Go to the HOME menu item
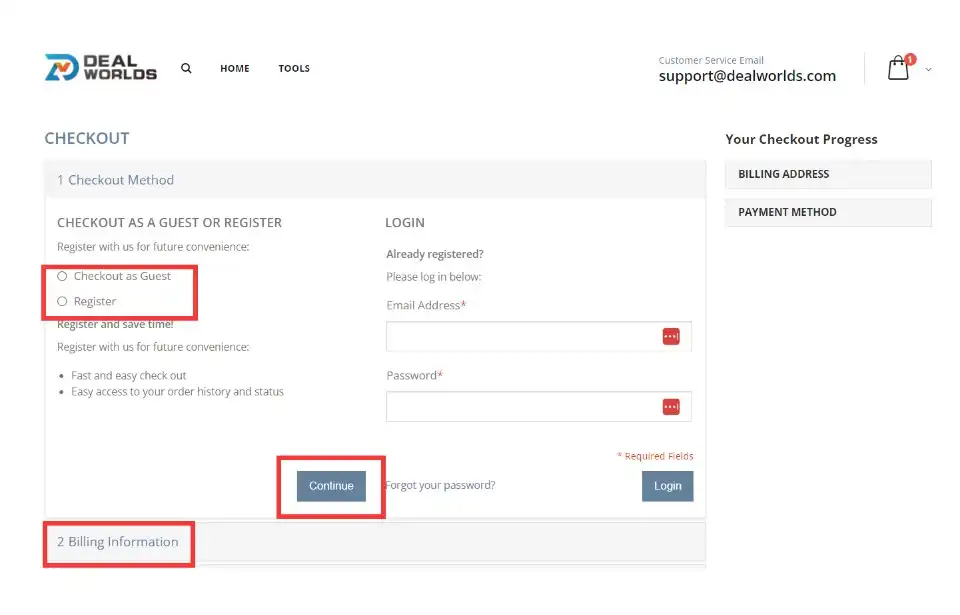The height and width of the screenshot is (615, 960). point(235,69)
